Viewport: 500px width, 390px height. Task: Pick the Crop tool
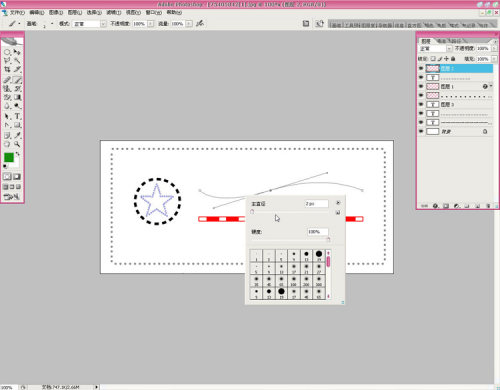[7, 69]
